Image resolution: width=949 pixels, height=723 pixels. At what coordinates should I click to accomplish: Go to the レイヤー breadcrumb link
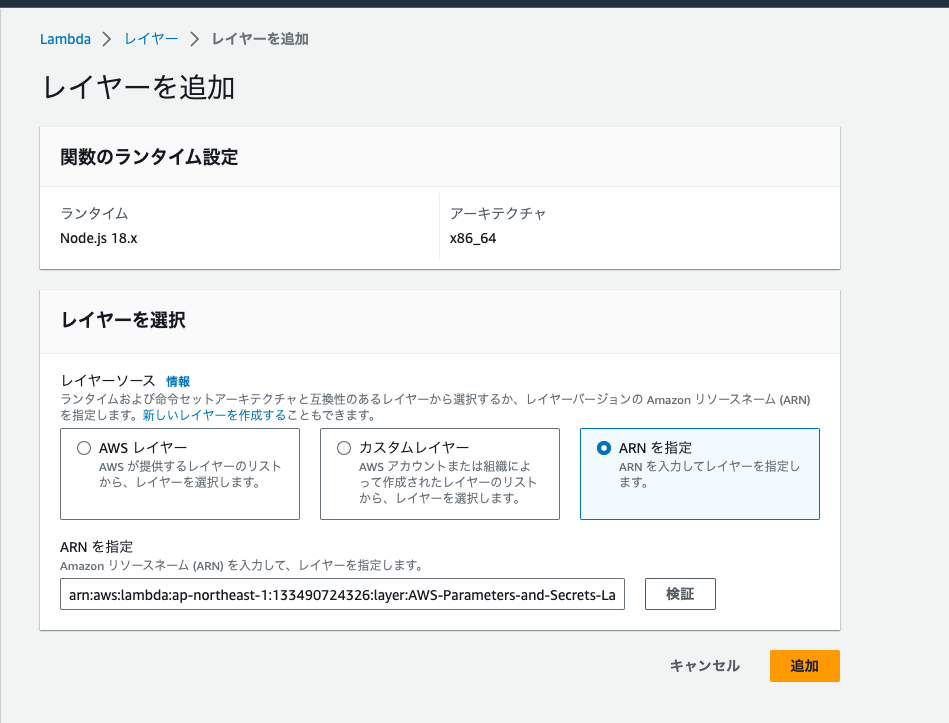pos(151,39)
